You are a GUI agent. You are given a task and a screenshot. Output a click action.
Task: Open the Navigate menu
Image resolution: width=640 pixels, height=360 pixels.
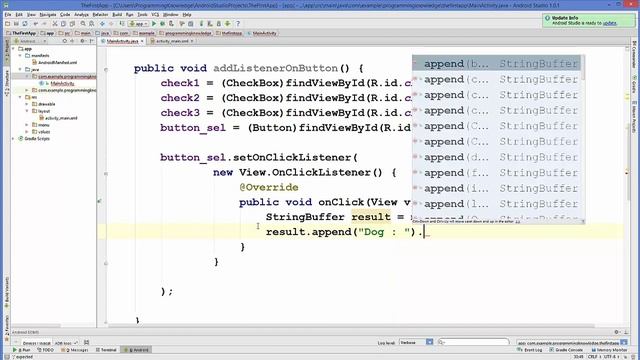[48, 14]
